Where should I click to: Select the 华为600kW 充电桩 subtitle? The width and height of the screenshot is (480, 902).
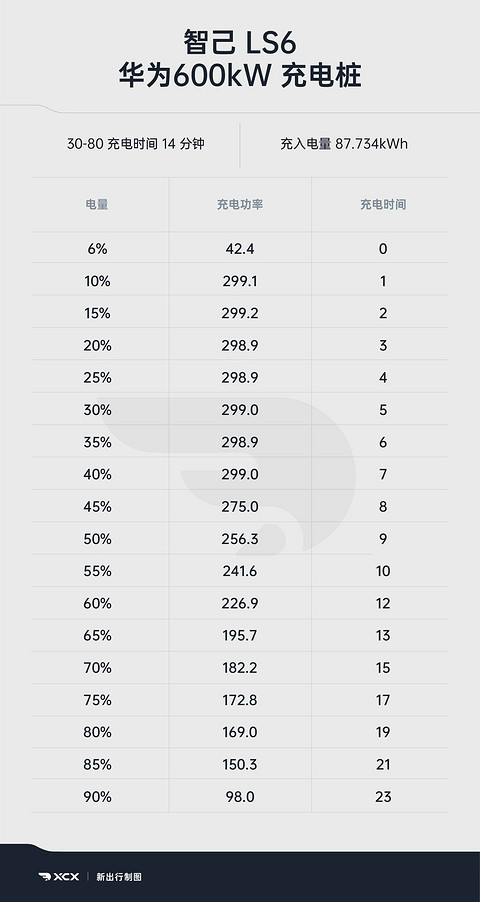click(x=240, y=76)
